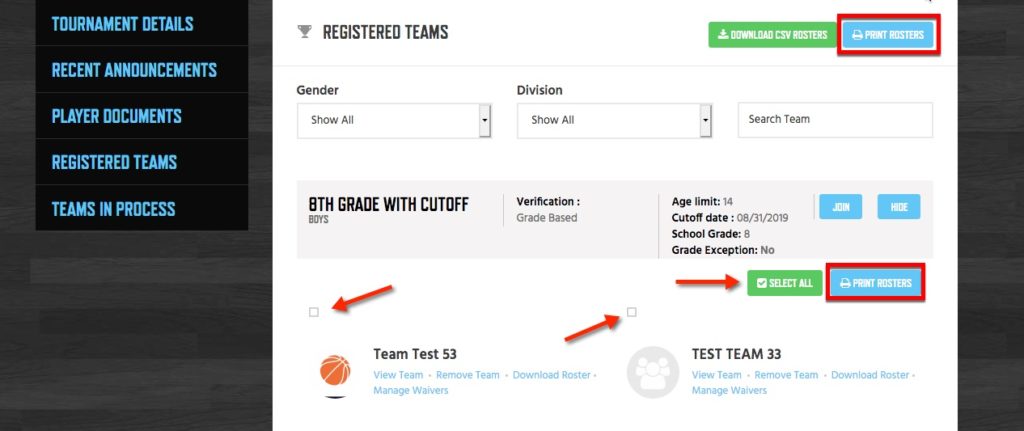Click the trophy icon beside Registered Teams
This screenshot has height=431, width=1024.
(304, 31)
